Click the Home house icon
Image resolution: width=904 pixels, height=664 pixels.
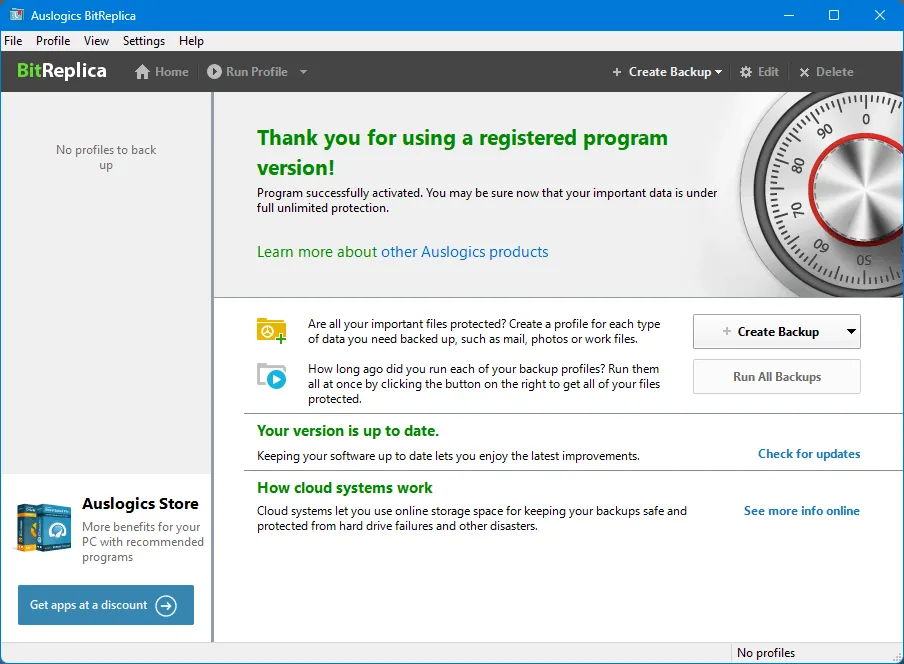(142, 72)
